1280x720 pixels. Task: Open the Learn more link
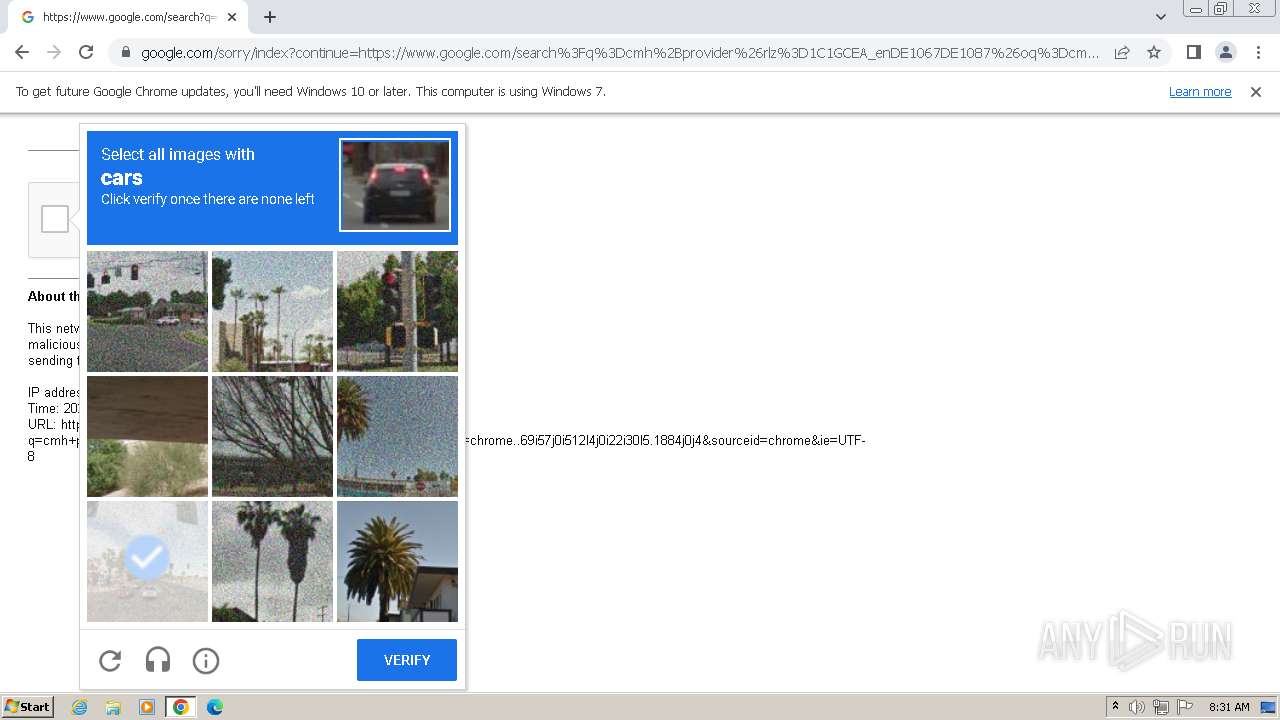click(x=1200, y=92)
